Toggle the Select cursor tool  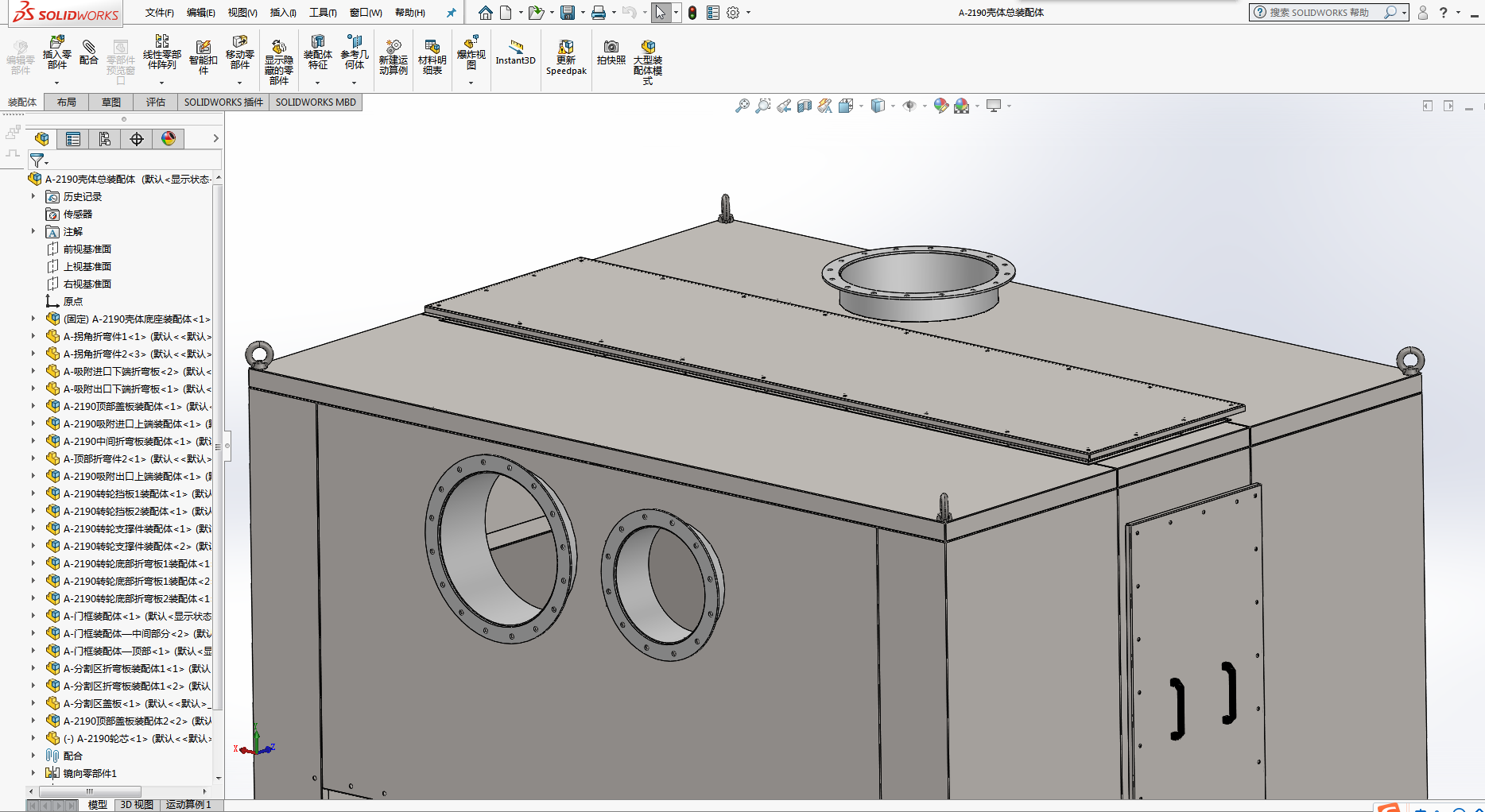click(x=660, y=13)
